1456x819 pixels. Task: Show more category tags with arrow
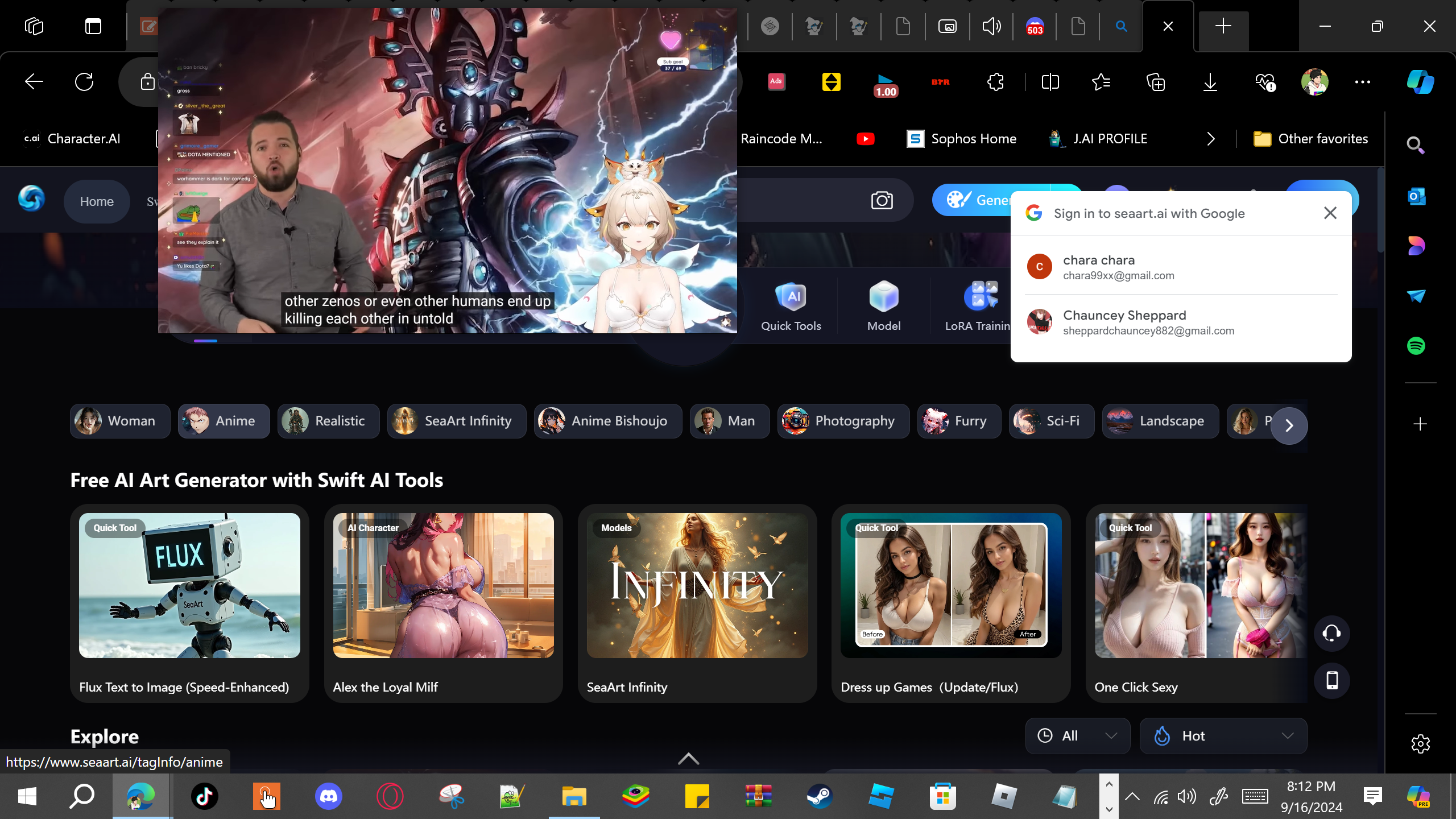click(1289, 425)
